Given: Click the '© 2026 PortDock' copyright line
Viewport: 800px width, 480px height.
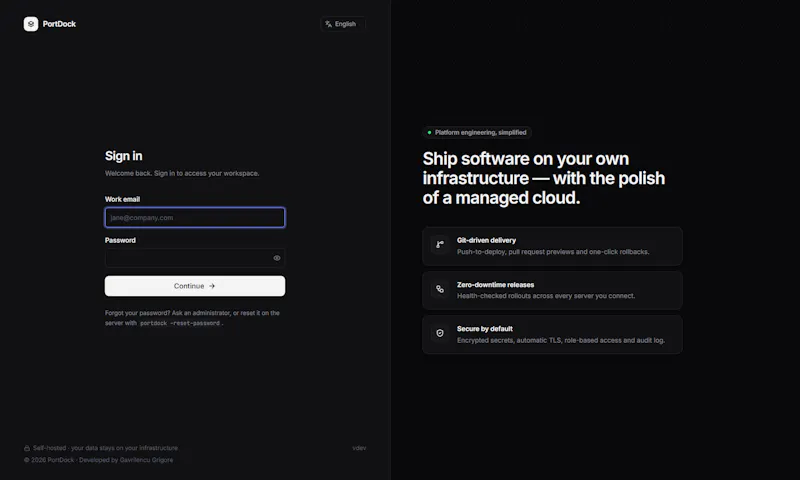Looking at the screenshot, I should tap(98, 460).
